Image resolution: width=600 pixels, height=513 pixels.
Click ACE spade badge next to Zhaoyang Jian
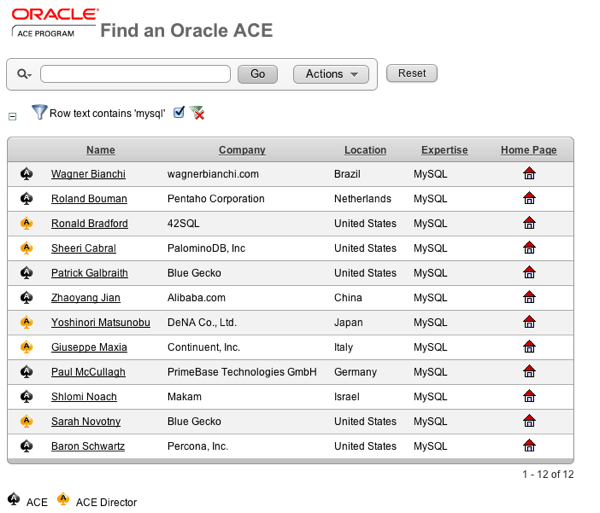[27, 298]
